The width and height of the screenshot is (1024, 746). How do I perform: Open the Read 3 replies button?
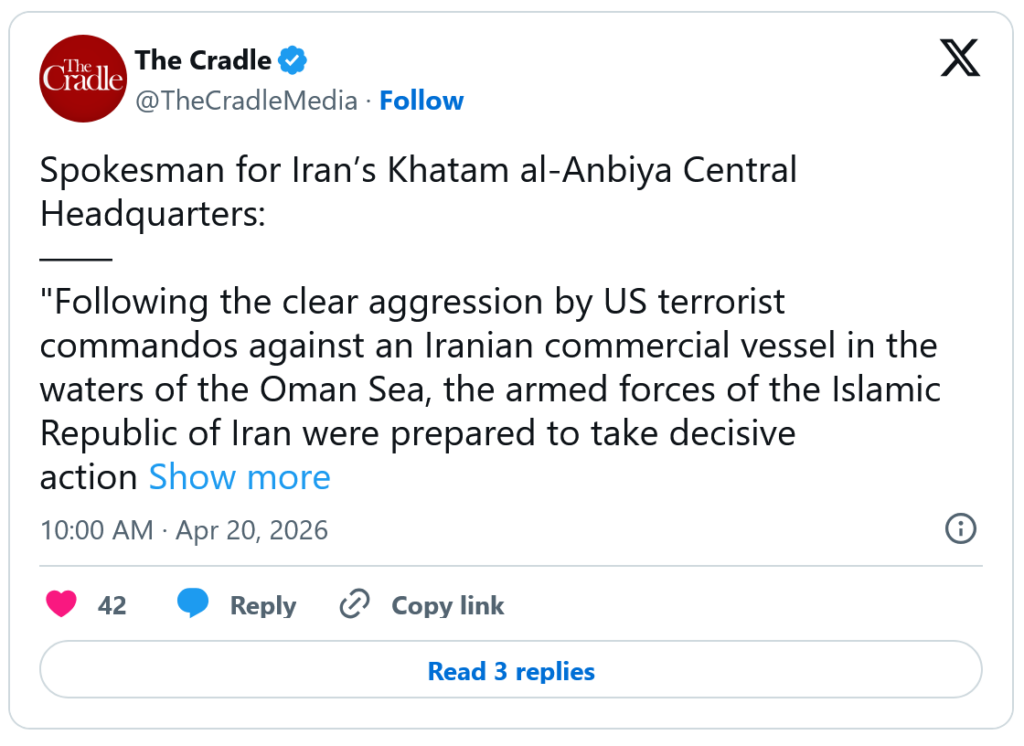(x=511, y=670)
